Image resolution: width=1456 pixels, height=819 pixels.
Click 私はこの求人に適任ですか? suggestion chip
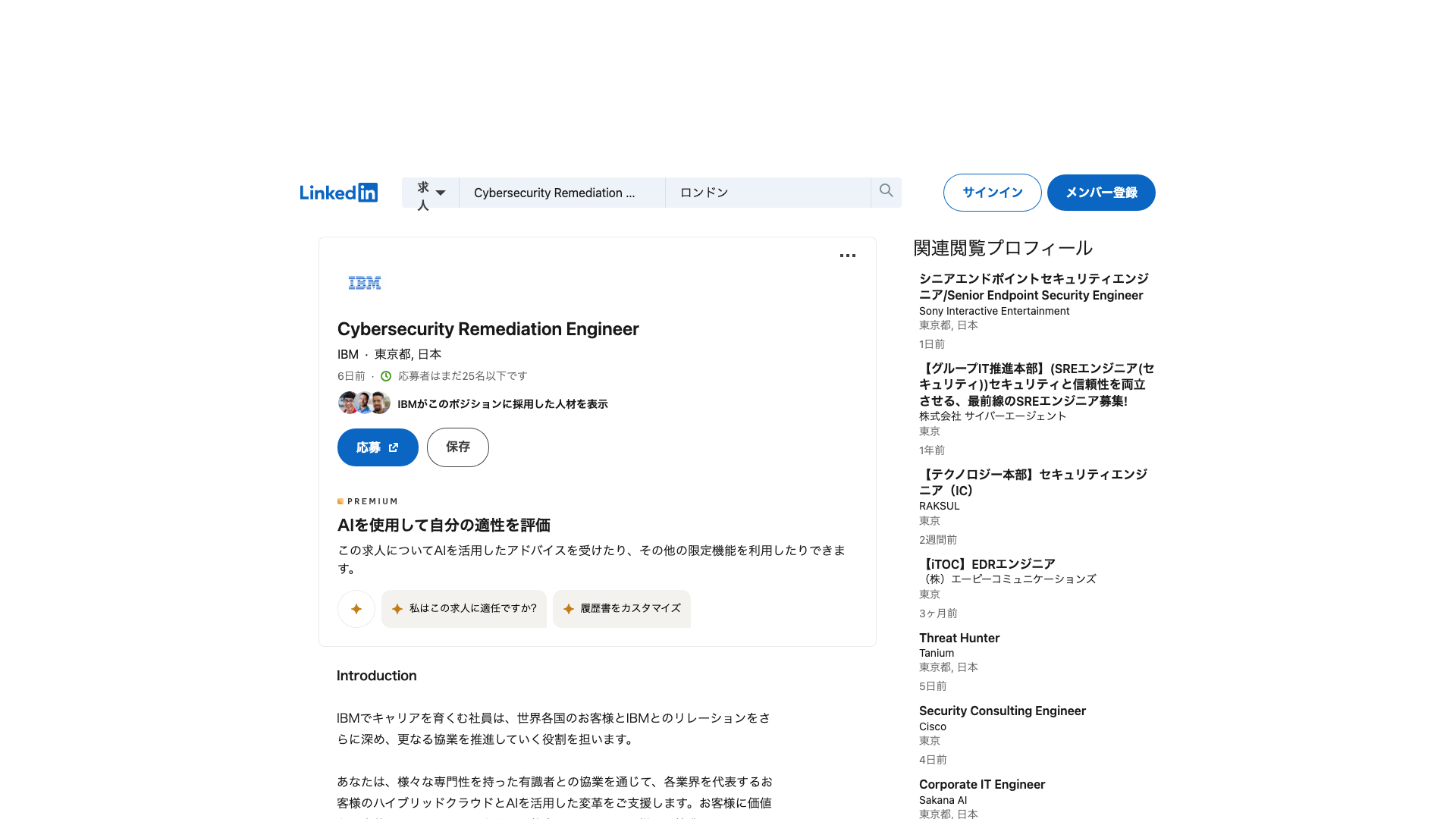464,609
